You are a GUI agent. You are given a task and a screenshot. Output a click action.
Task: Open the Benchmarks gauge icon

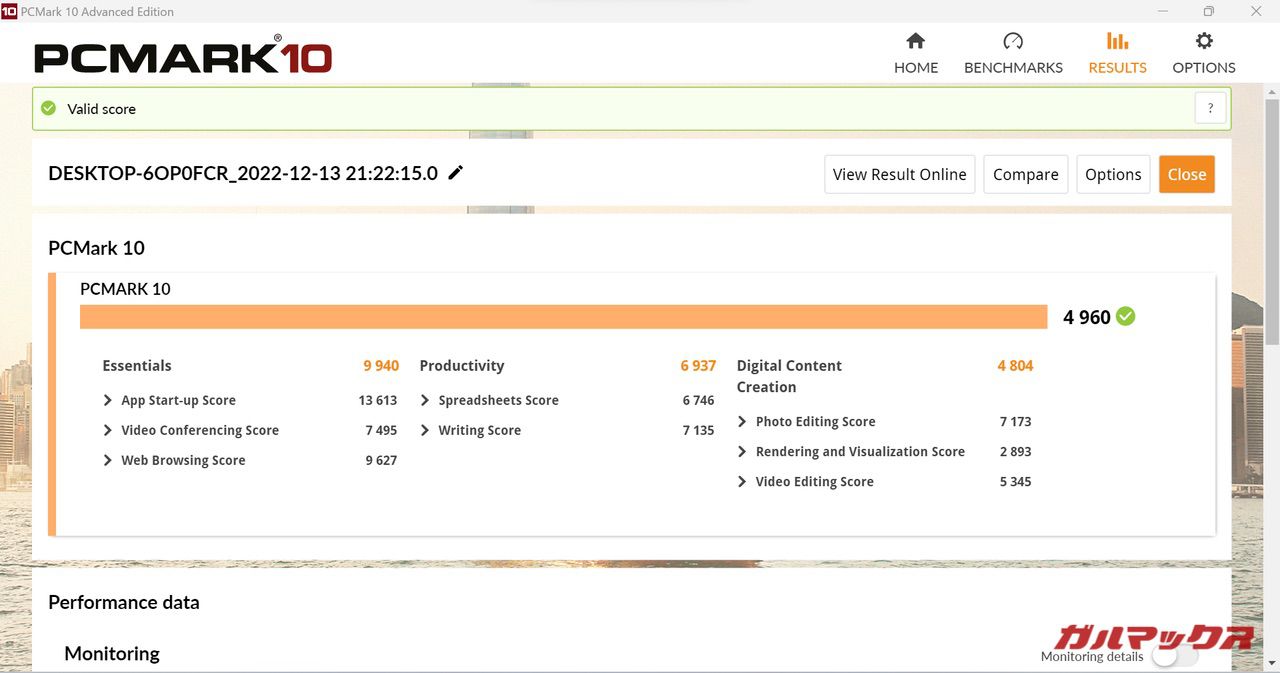pos(1013,41)
